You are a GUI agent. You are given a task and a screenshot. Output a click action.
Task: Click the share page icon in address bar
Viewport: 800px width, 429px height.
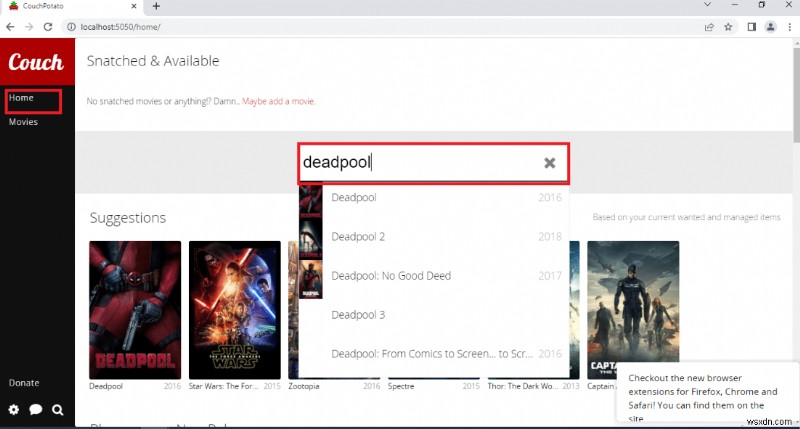tap(709, 27)
